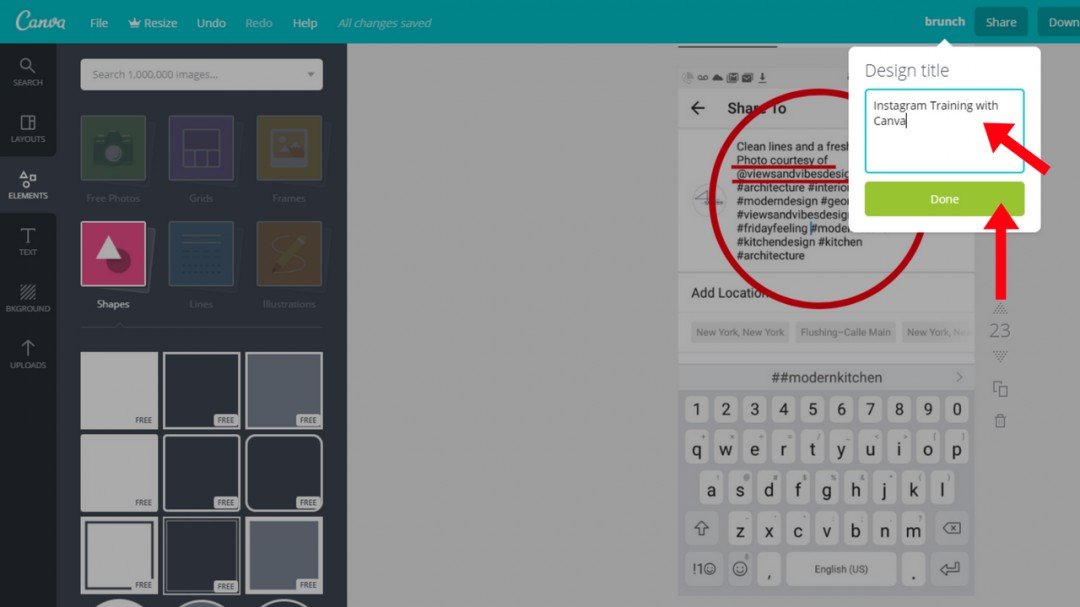Viewport: 1080px width, 607px height.
Task: Click Undo in the top bar
Action: 211,23
